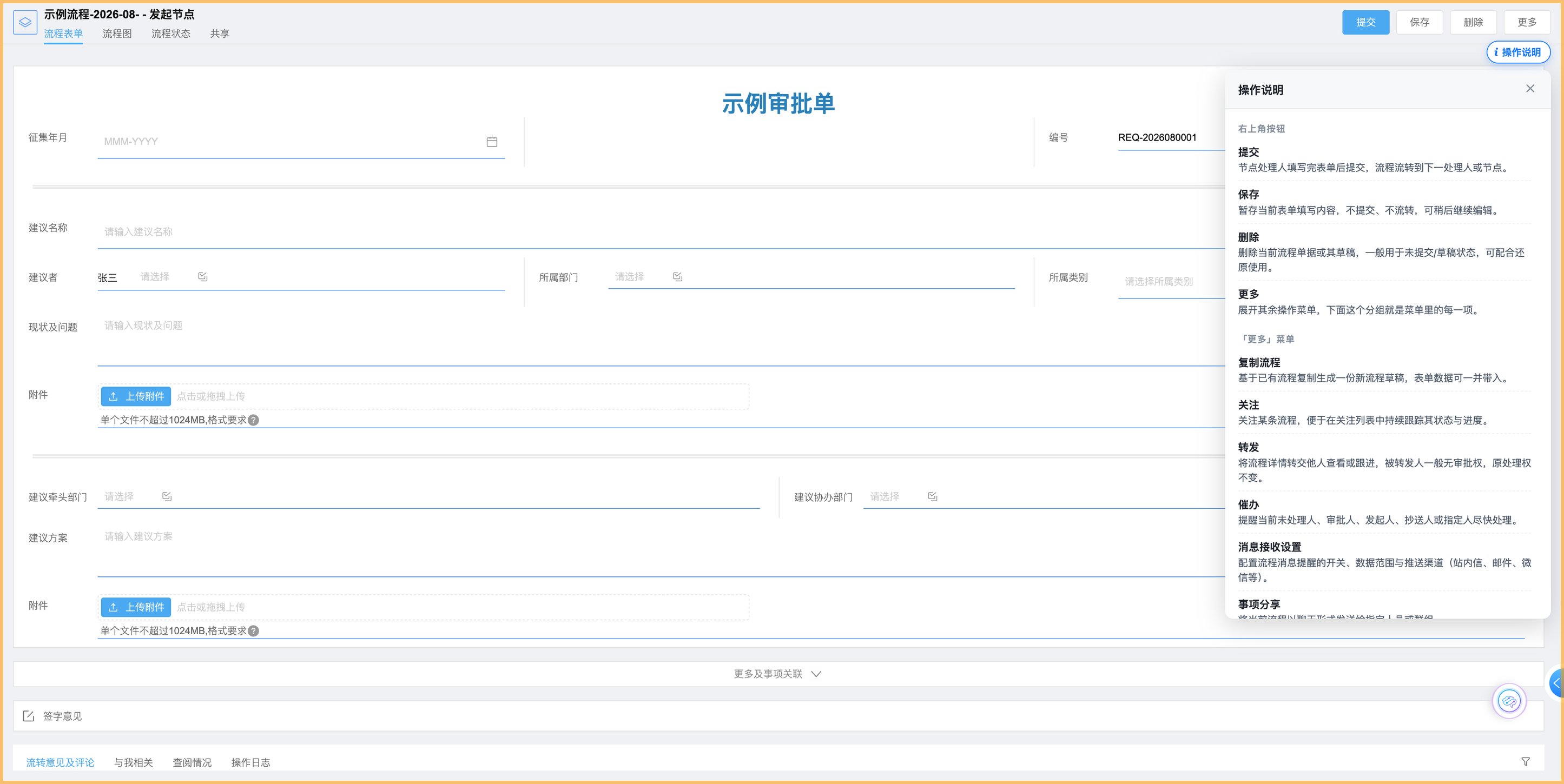The image size is (1564, 784).
Task: Open the 所属类别 dropdown
Action: 1171,282
